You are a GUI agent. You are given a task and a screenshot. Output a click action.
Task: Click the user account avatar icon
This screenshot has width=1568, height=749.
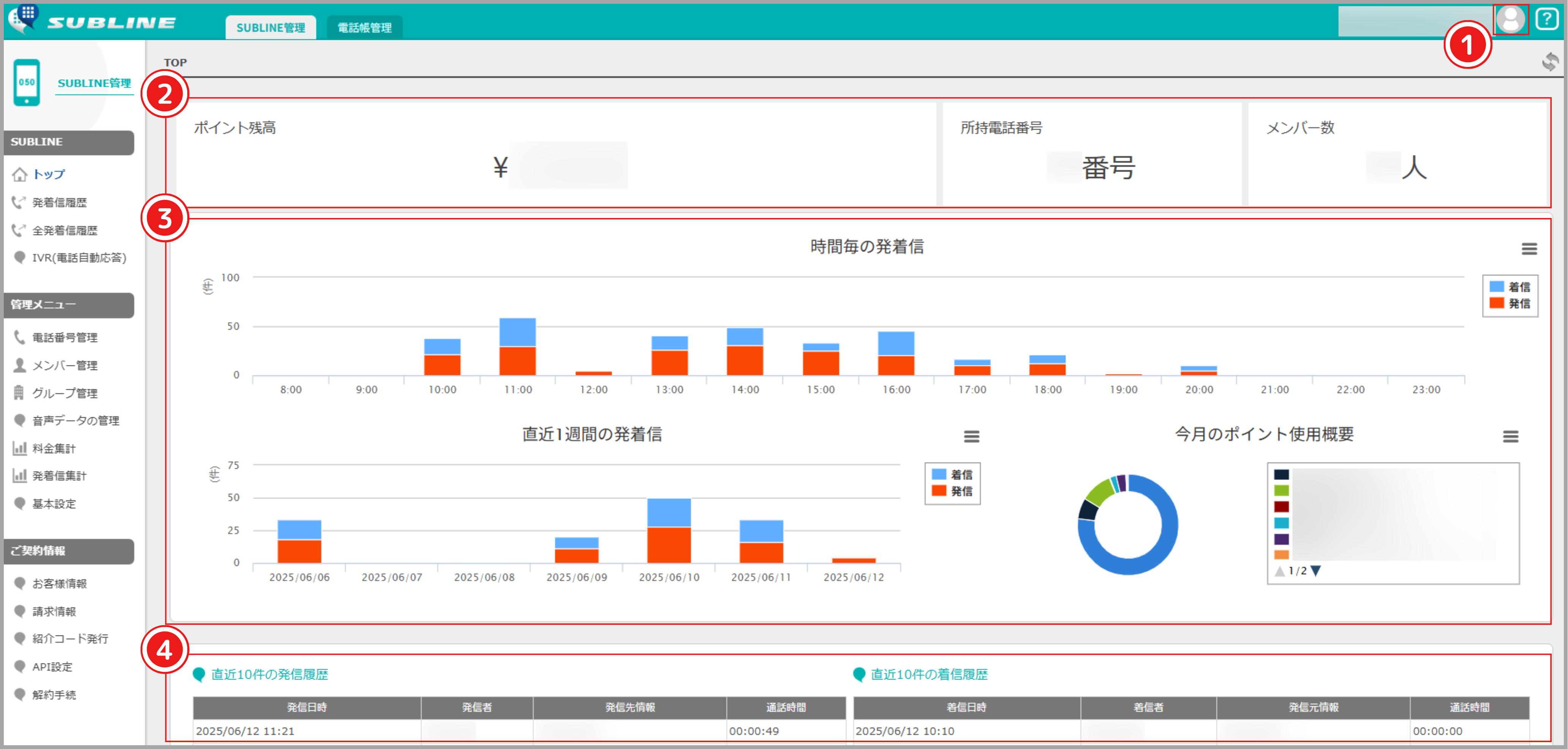(x=1510, y=19)
